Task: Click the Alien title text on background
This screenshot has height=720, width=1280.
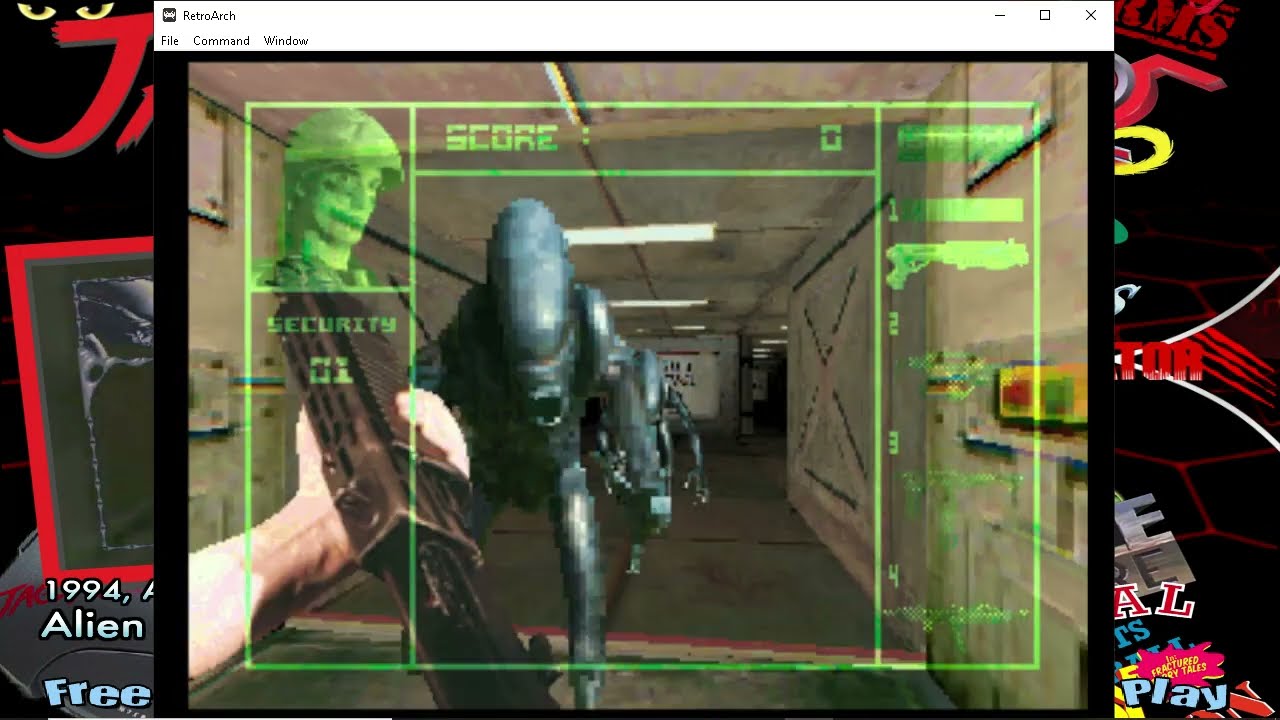Action: click(x=93, y=626)
